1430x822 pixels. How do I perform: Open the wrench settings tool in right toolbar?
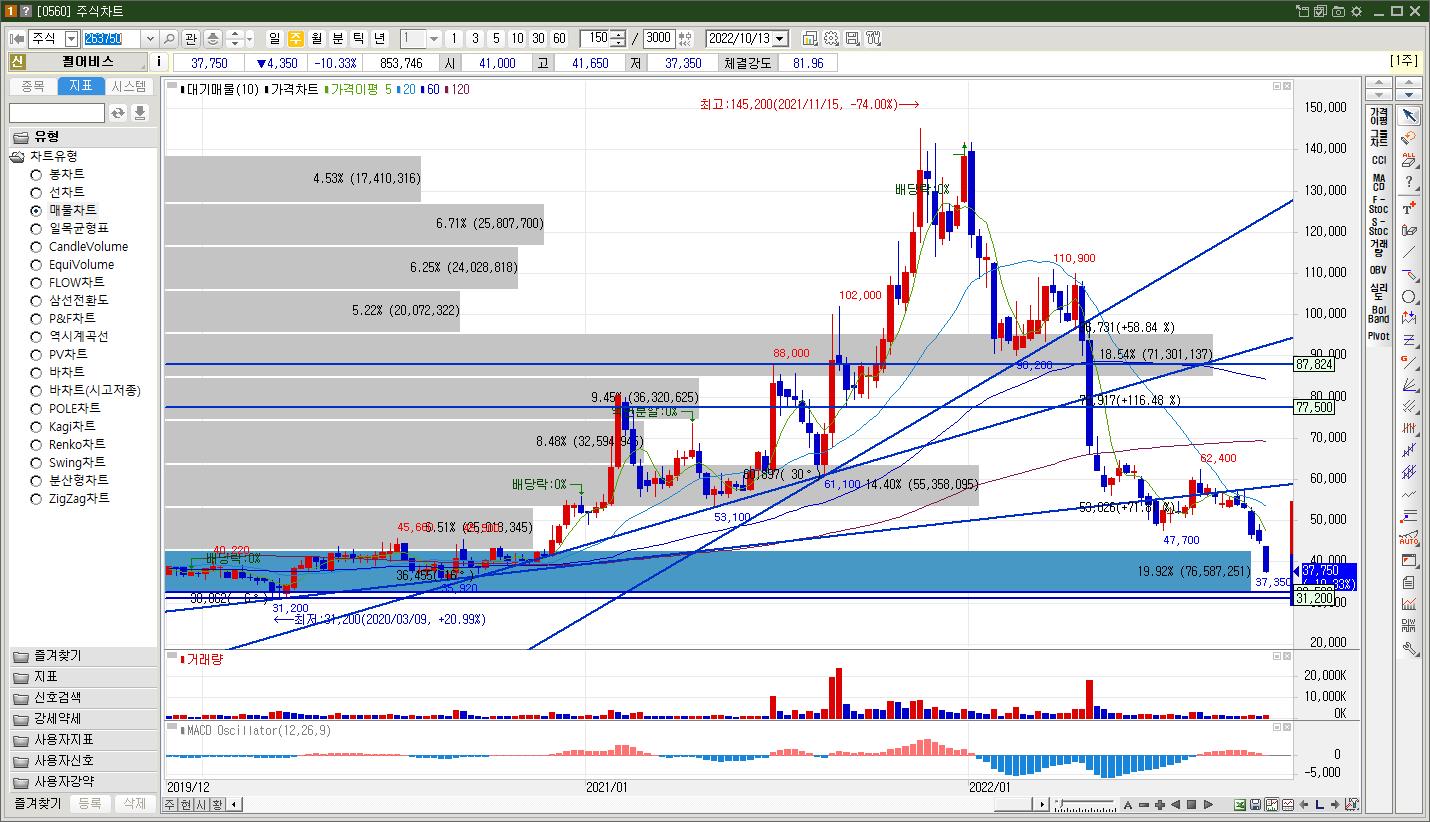[1409, 648]
